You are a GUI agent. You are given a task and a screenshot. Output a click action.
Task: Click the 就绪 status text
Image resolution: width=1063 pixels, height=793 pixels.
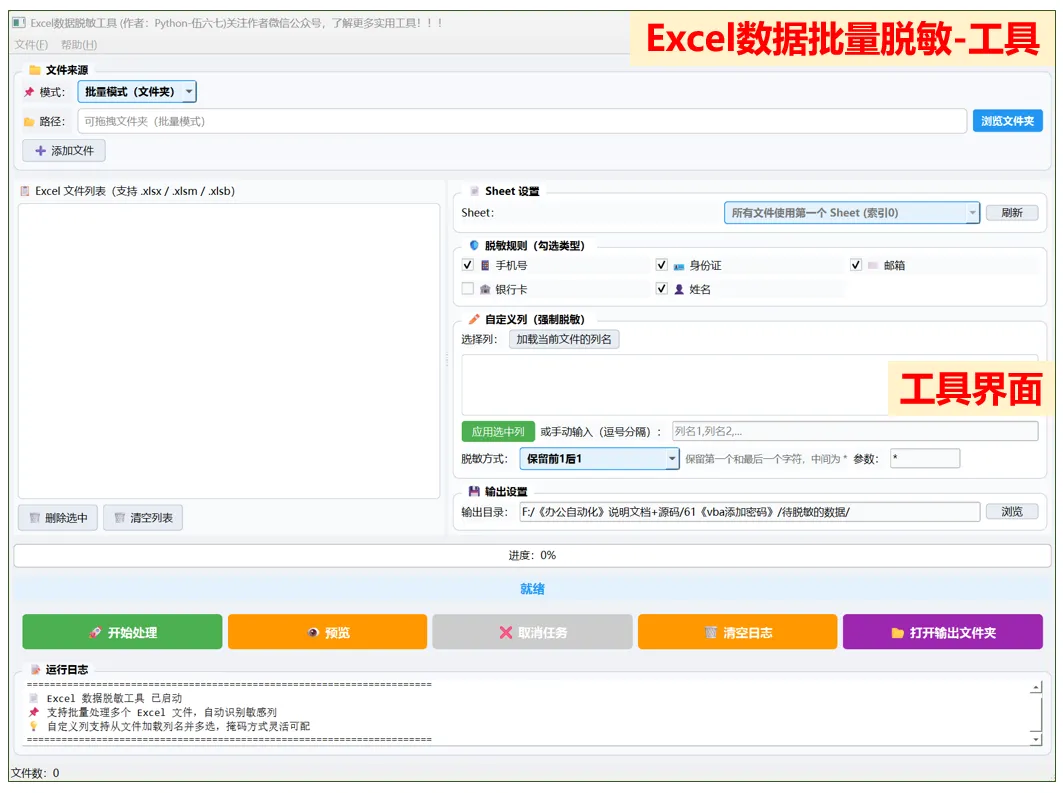click(x=532, y=588)
